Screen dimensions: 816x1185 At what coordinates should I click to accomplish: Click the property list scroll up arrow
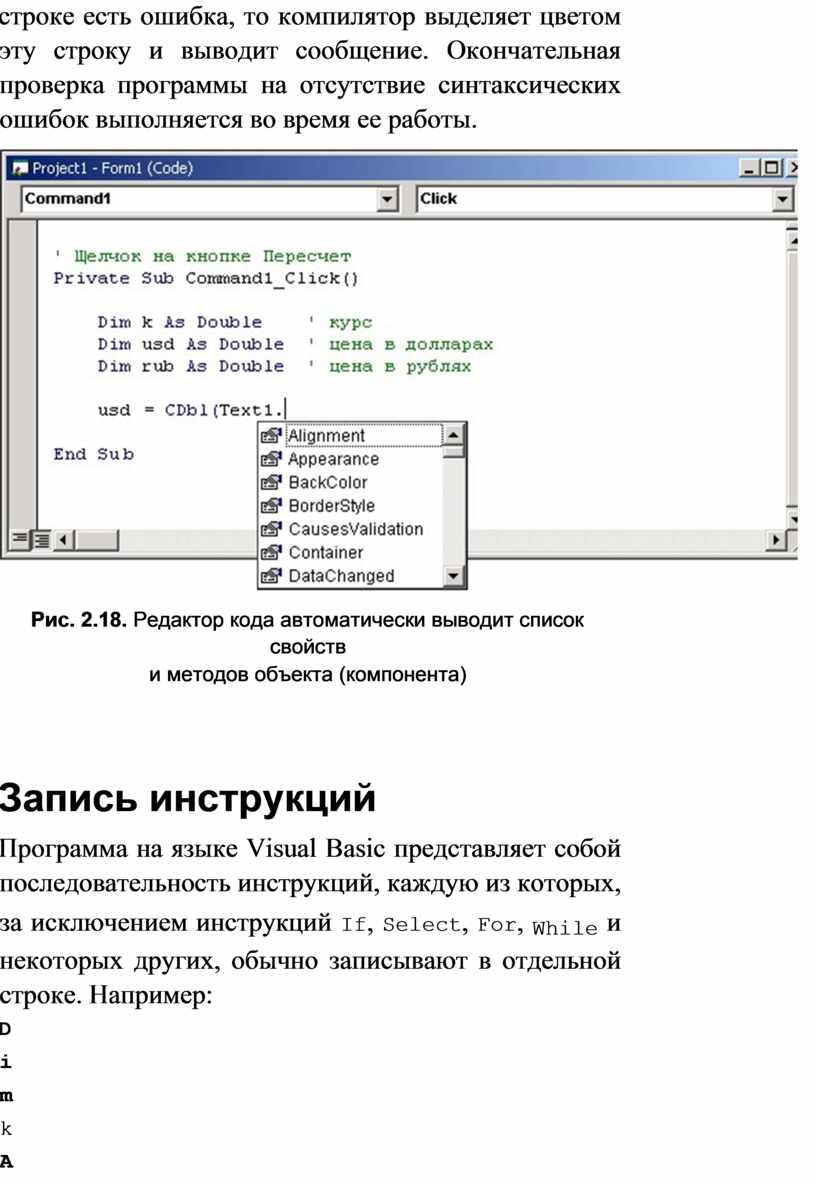tap(453, 435)
